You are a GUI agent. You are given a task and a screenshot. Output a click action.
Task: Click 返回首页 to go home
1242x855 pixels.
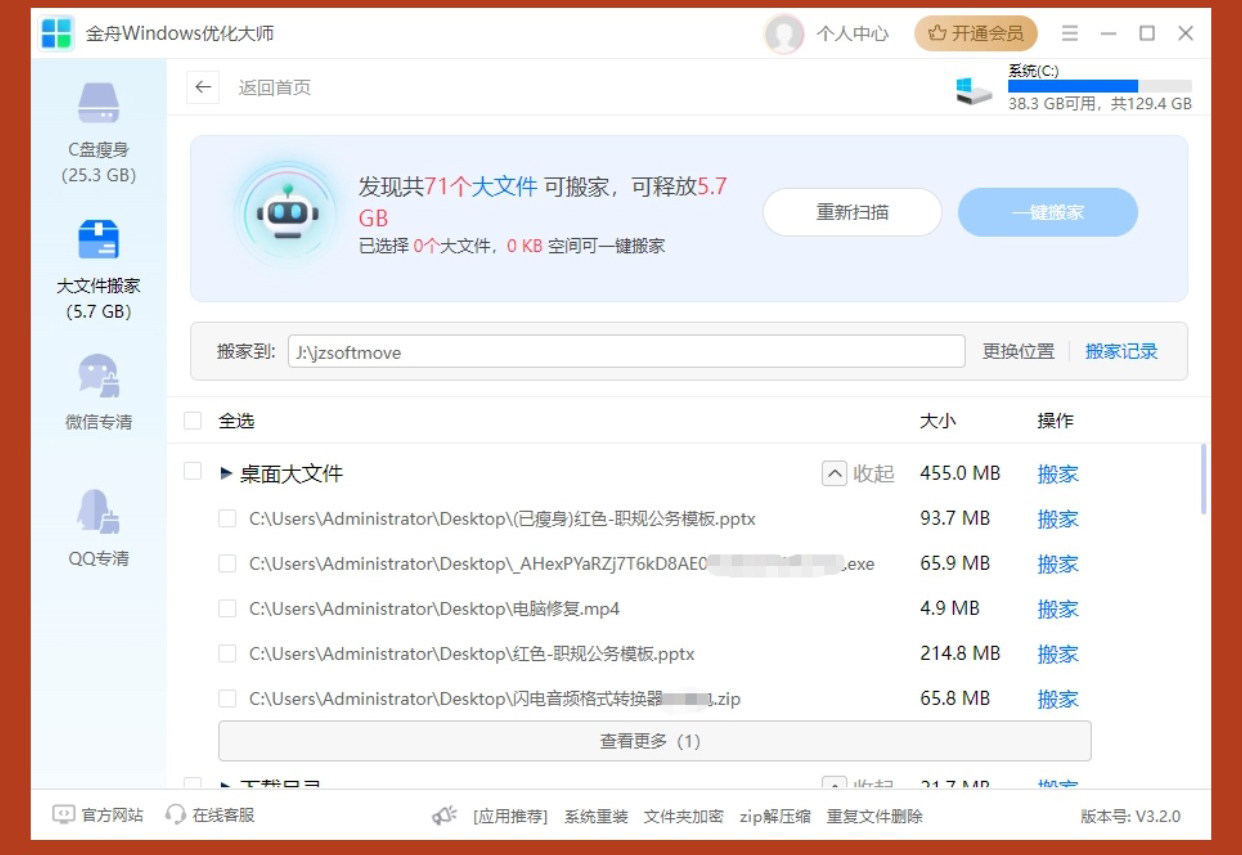click(x=275, y=87)
